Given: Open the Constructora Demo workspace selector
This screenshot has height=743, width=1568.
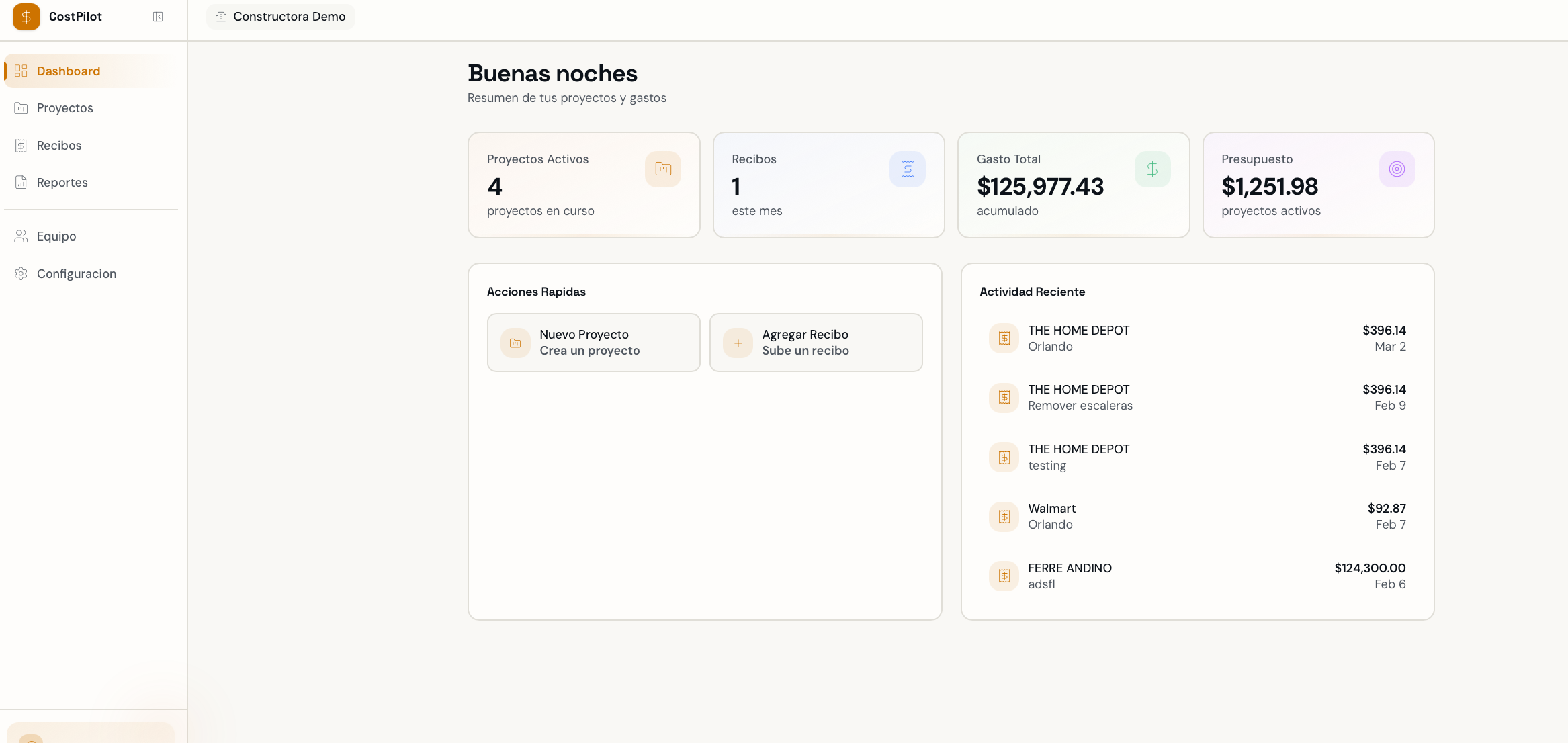Looking at the screenshot, I should pos(280,17).
